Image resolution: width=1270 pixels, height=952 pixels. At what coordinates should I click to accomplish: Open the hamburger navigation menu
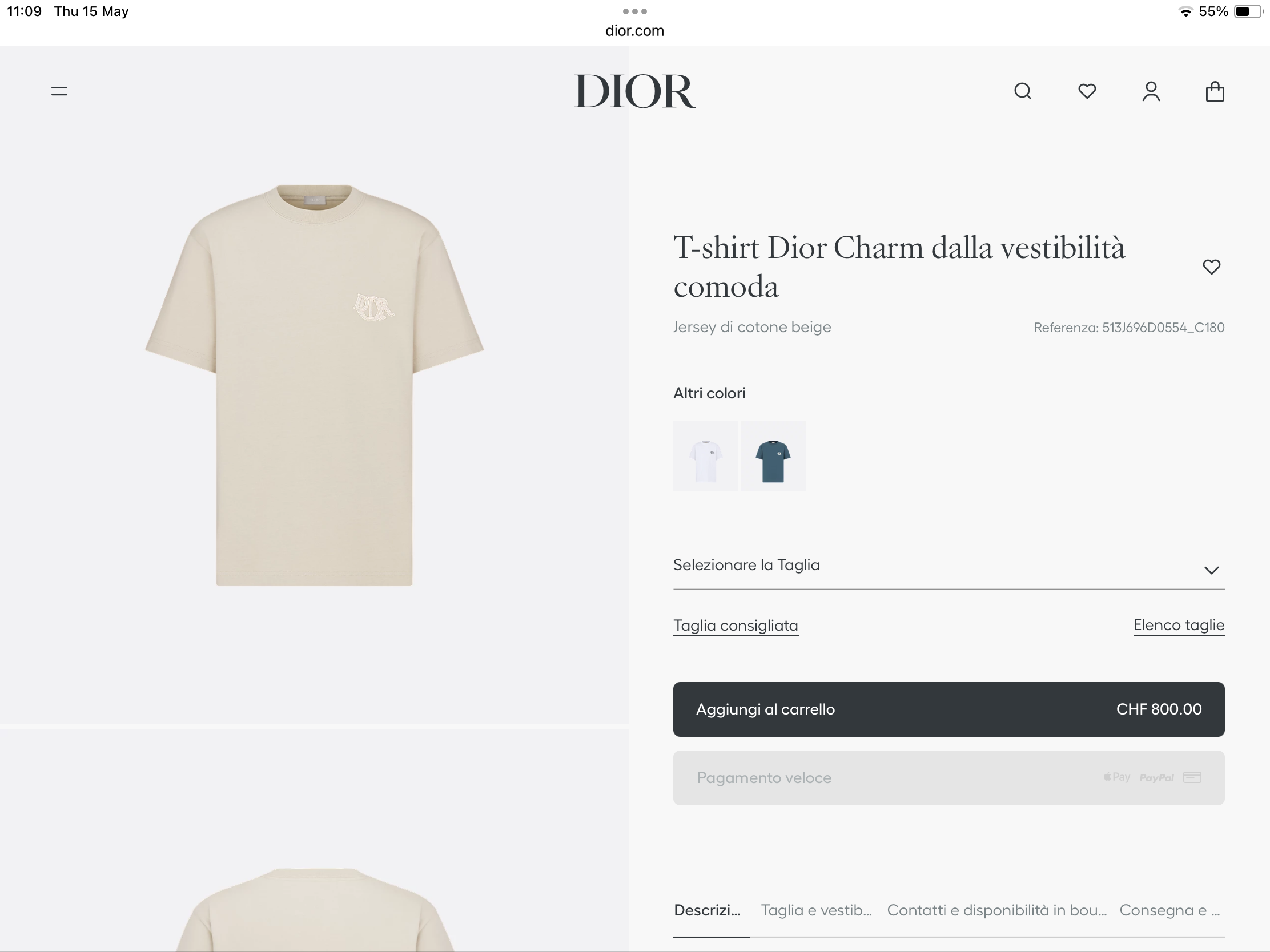click(x=59, y=91)
